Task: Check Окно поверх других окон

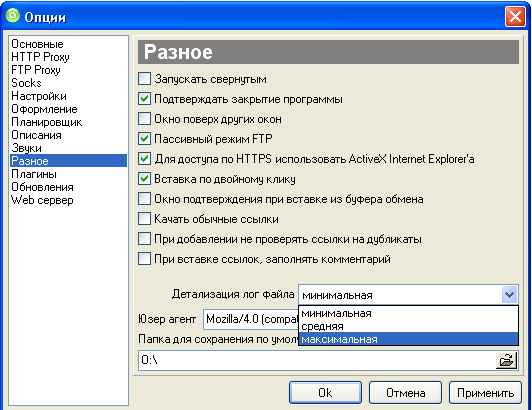Action: click(145, 119)
